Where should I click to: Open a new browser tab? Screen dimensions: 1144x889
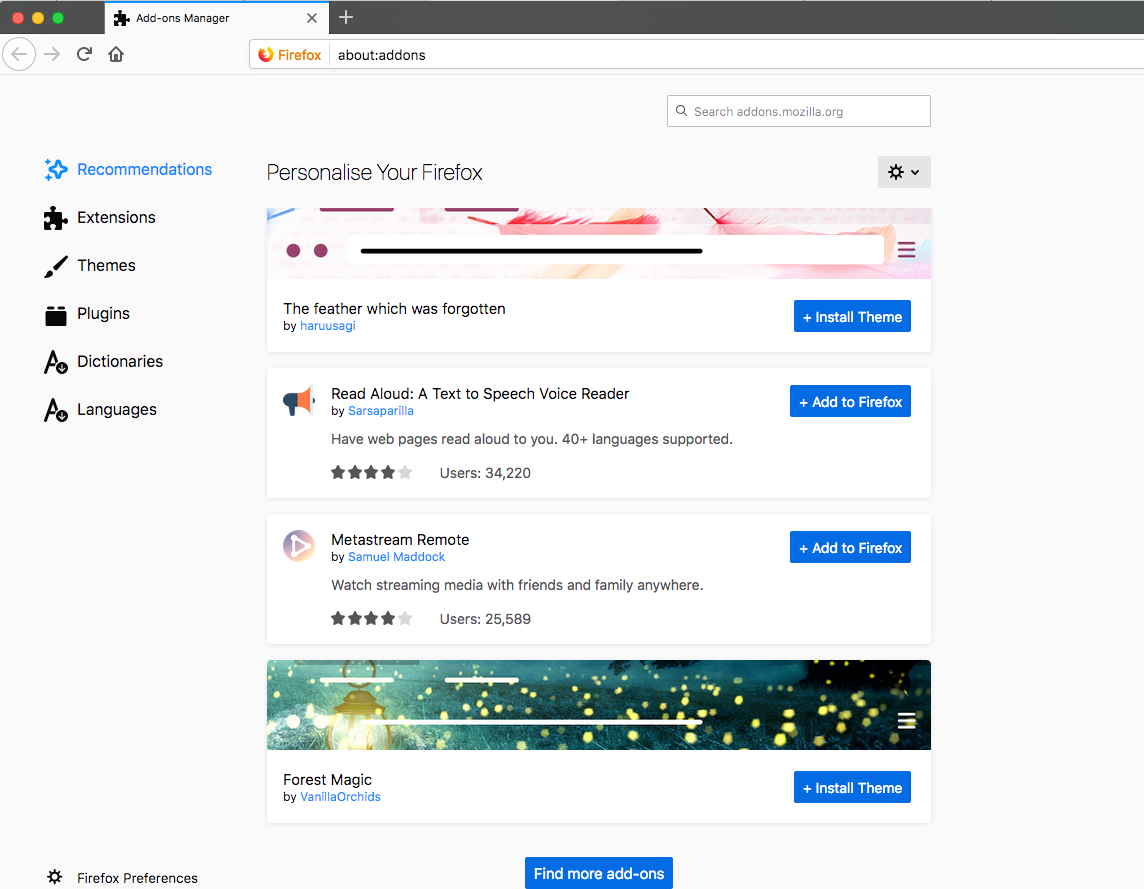tap(346, 17)
